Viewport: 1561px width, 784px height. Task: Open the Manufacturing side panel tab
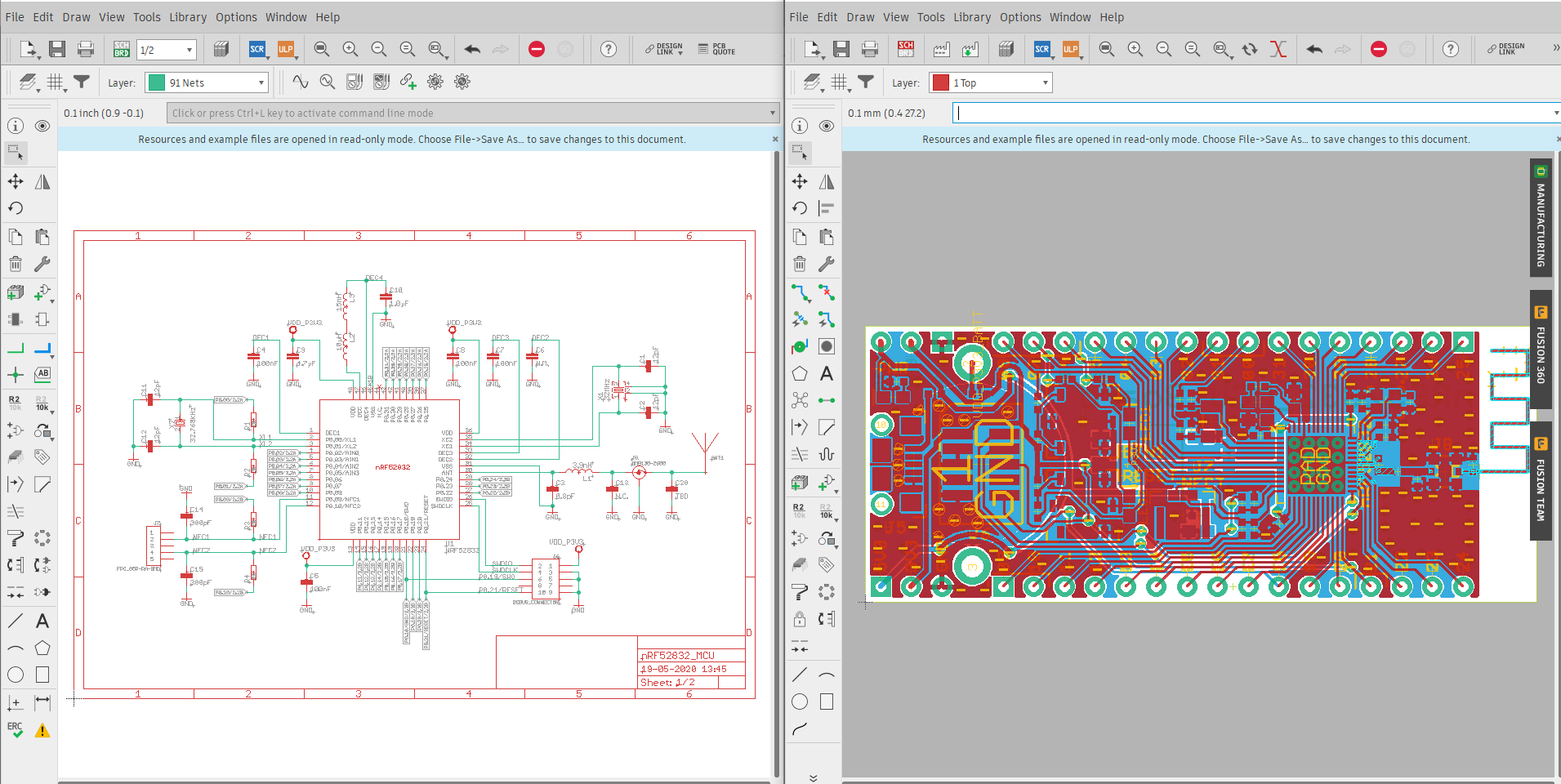1541,218
